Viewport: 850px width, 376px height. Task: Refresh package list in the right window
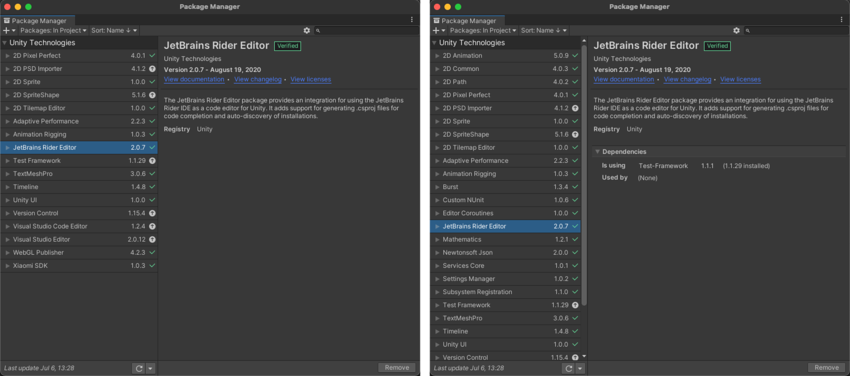click(568, 368)
